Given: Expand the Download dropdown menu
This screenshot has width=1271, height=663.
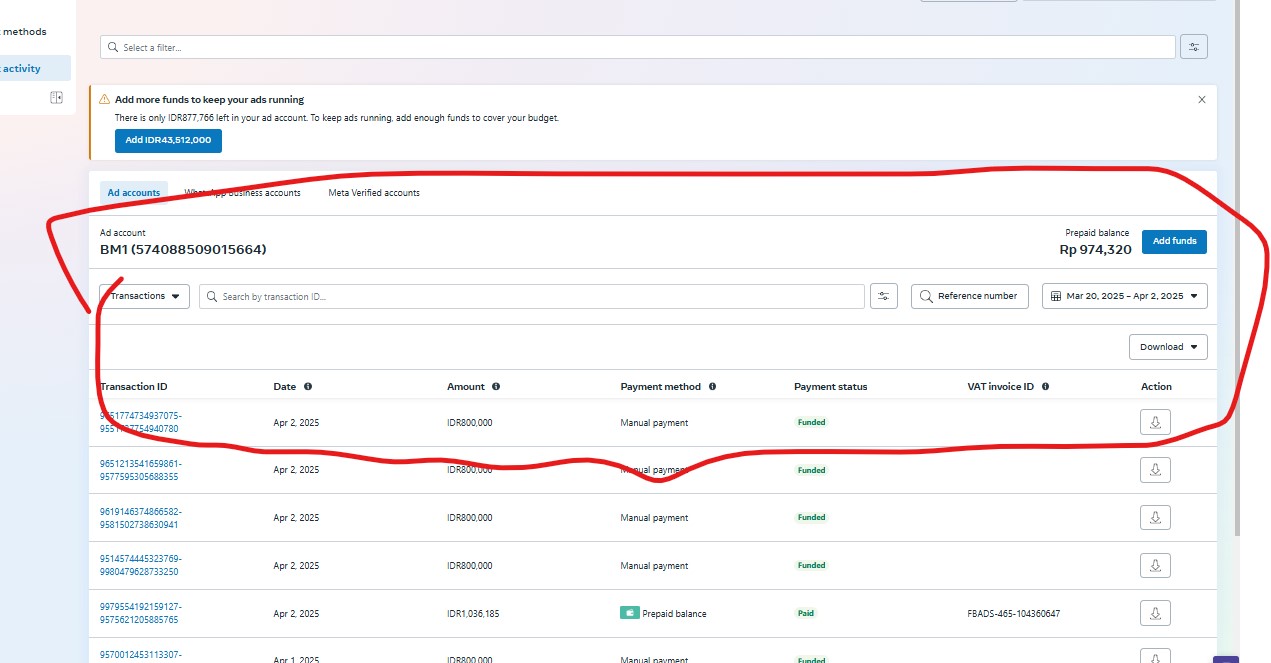Looking at the screenshot, I should pos(1167,347).
